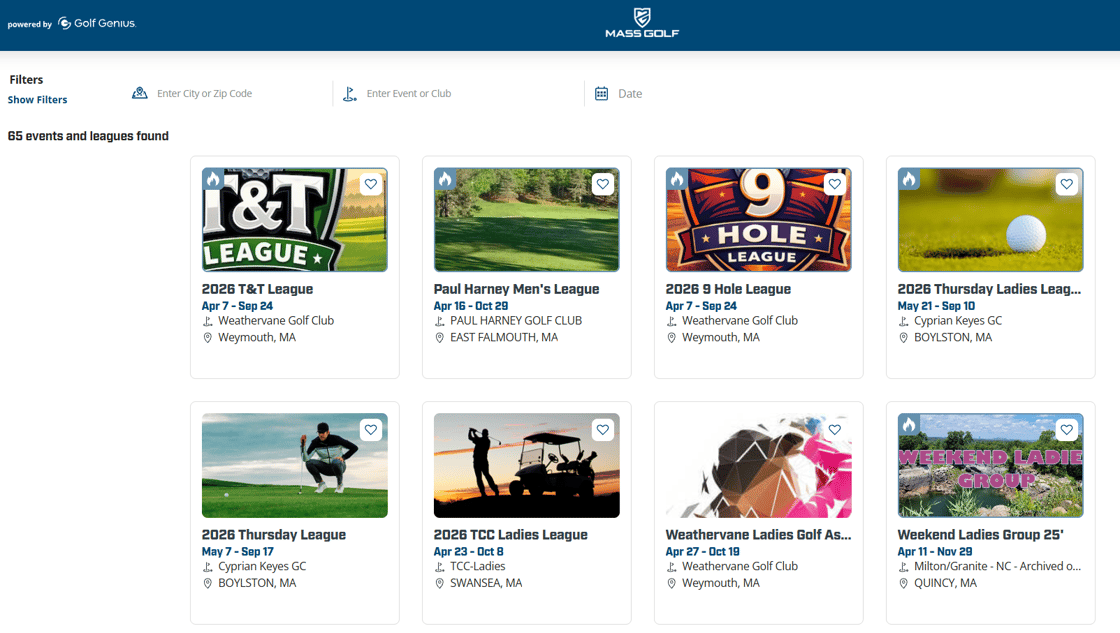Click flame badge on Paul Harney image
The width and height of the screenshot is (1120, 633).
pos(445,179)
